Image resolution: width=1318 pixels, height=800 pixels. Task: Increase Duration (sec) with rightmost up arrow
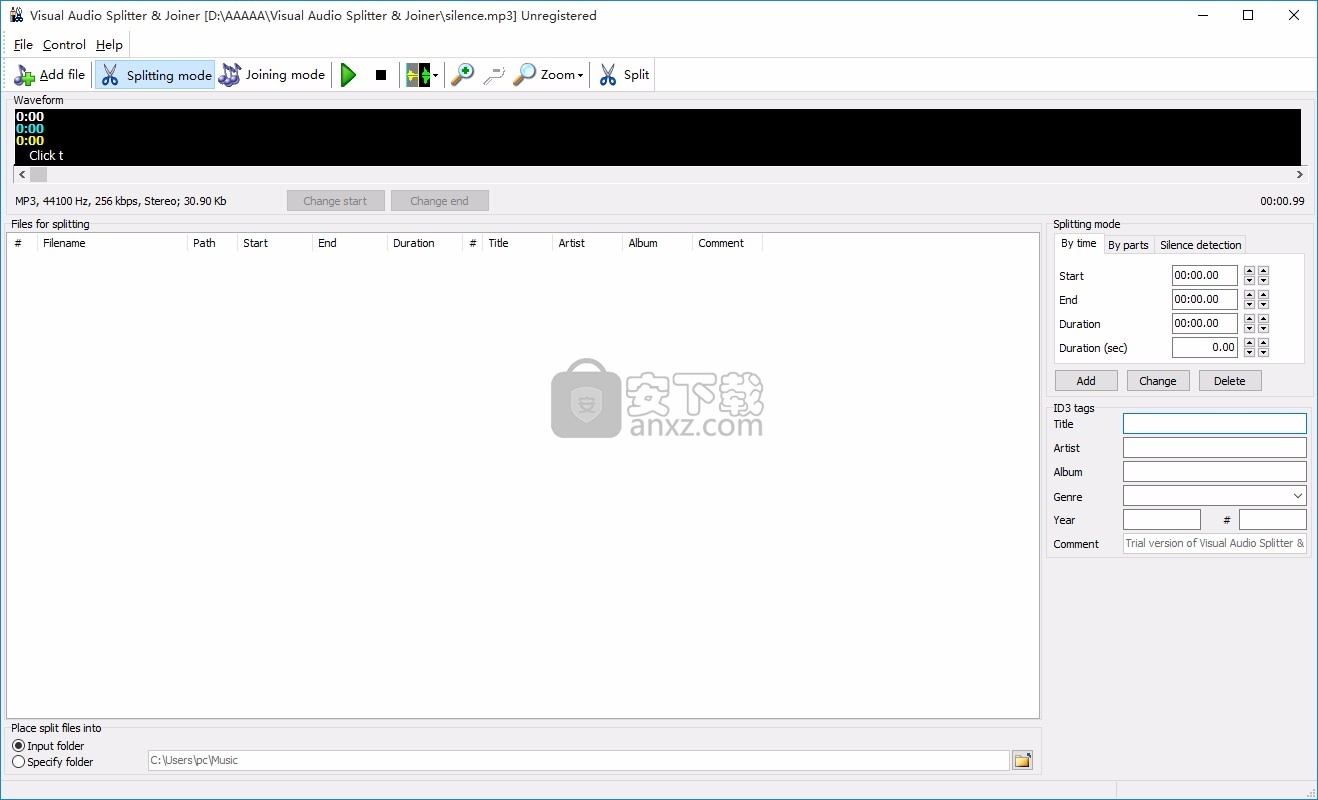click(x=1263, y=343)
